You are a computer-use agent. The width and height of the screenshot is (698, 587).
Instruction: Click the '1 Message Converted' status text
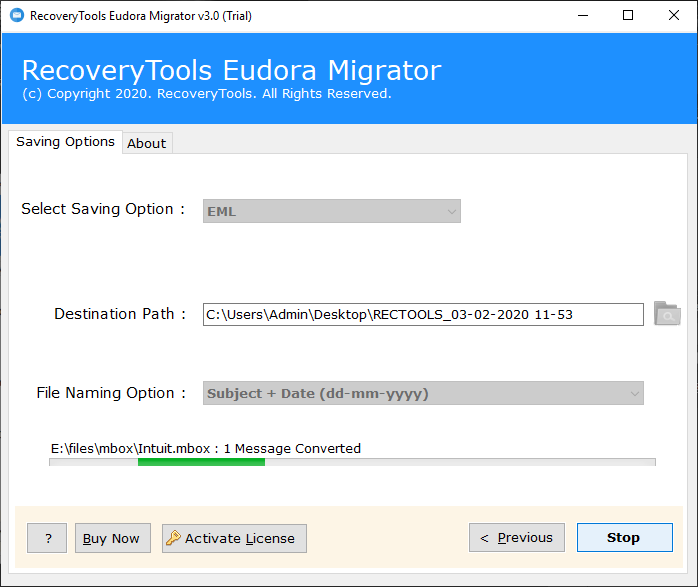coord(292,449)
